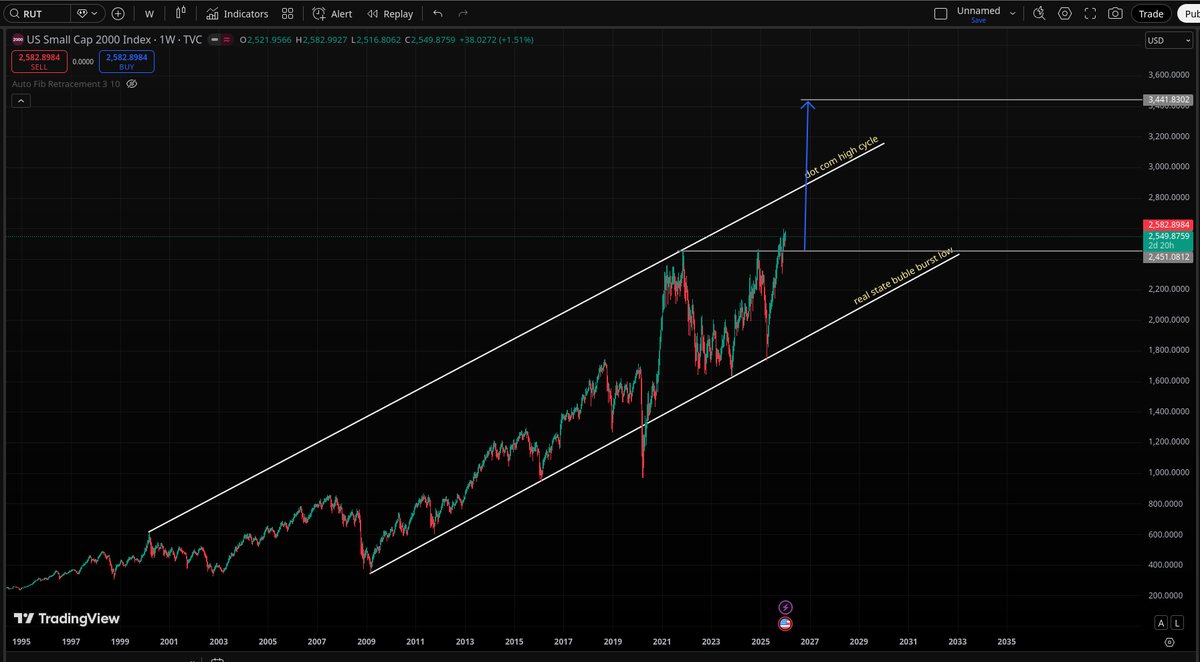1200x662 pixels.
Task: Open the RUT symbol search field
Action: (x=37, y=14)
